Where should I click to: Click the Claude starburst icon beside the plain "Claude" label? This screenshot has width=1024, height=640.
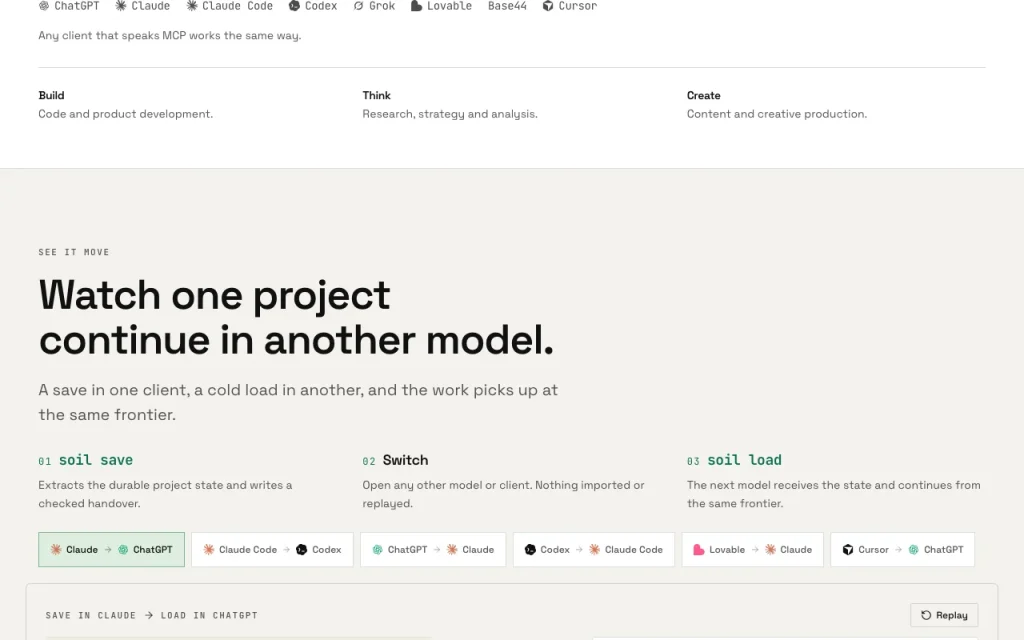[121, 6]
